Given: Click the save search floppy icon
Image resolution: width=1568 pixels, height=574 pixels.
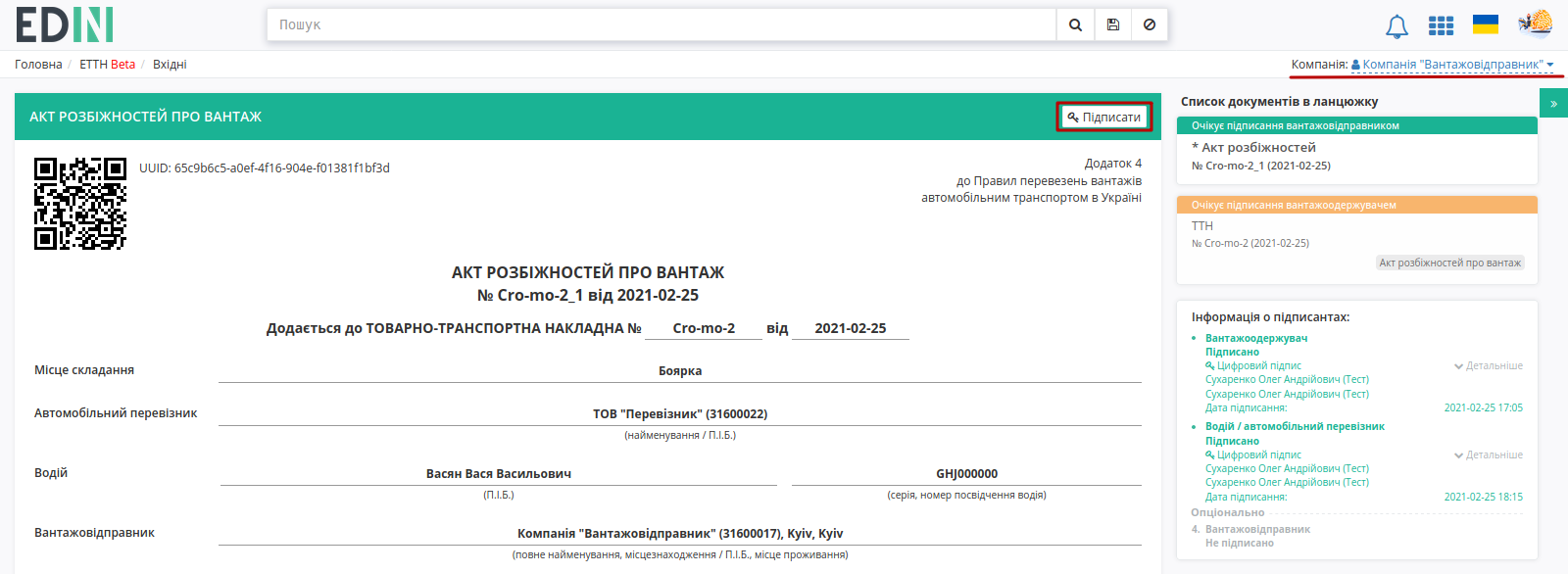Looking at the screenshot, I should [1112, 24].
